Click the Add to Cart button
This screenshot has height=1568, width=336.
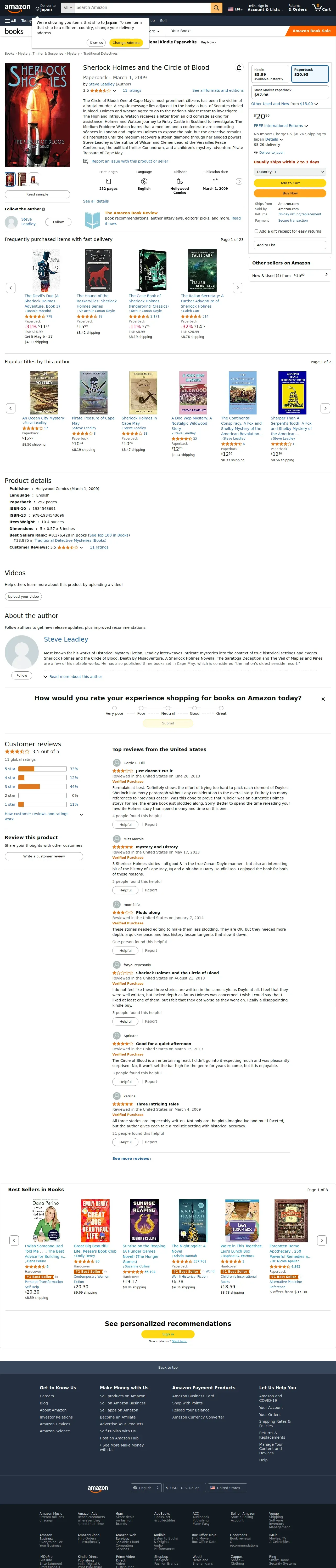tap(290, 183)
